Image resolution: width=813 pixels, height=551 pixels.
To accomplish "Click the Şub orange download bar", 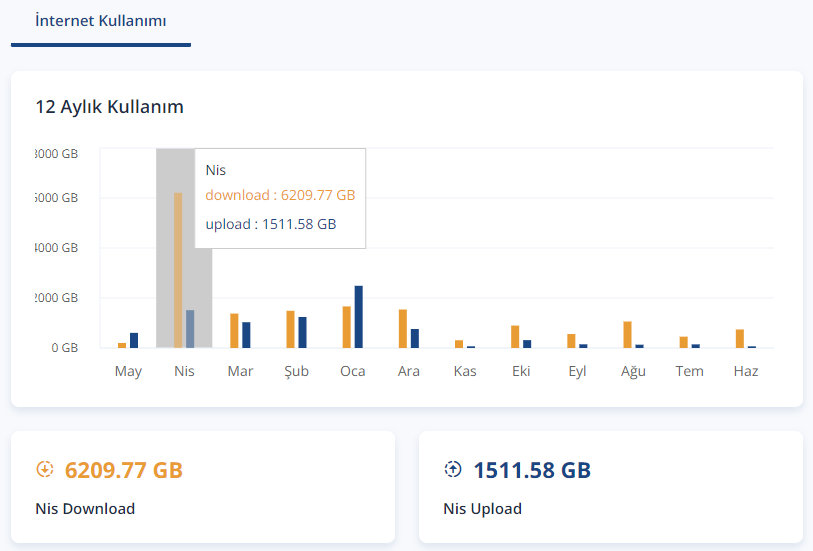I will point(290,329).
